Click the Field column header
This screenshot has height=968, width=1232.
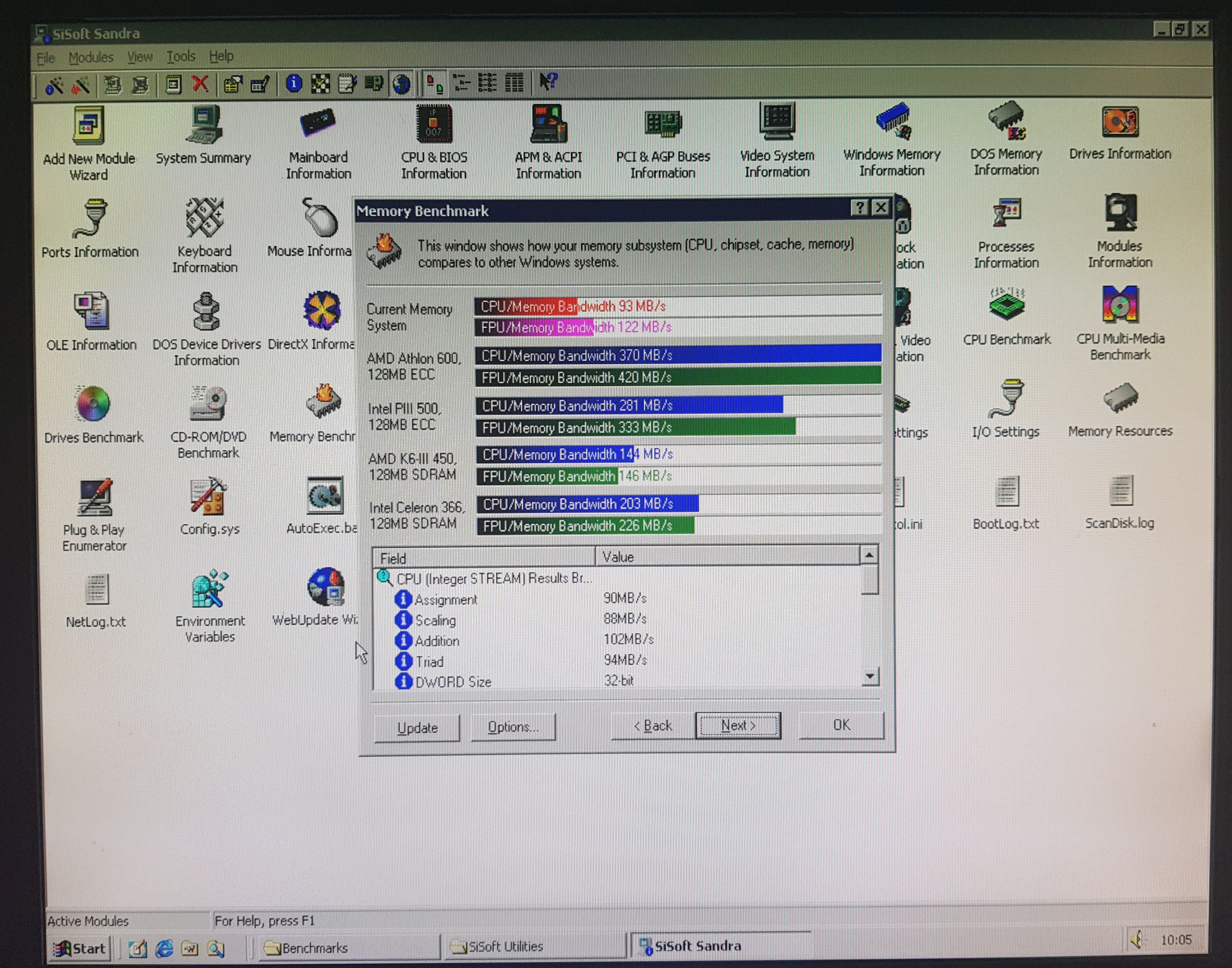484,558
